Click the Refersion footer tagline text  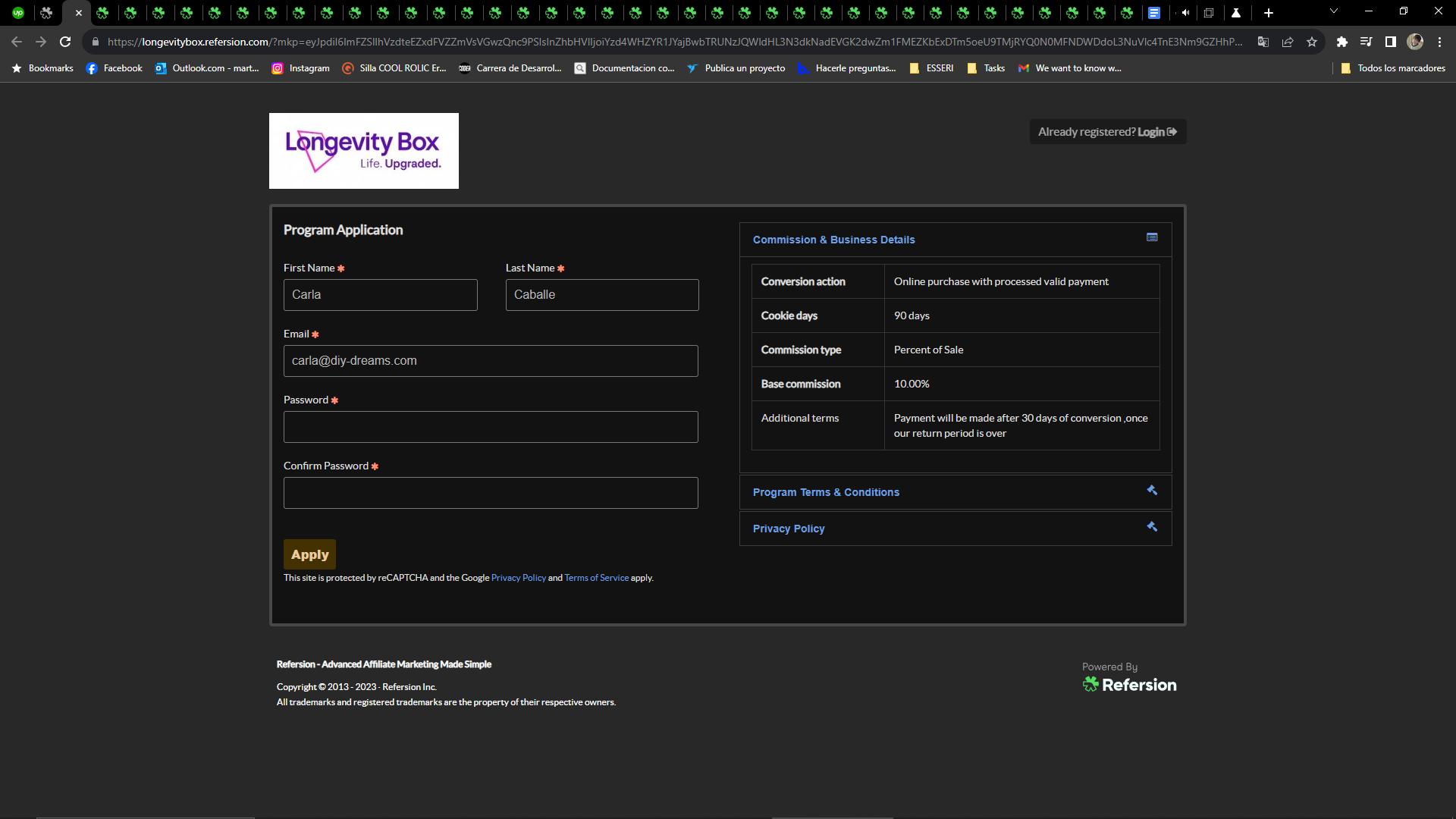pyautogui.click(x=384, y=664)
